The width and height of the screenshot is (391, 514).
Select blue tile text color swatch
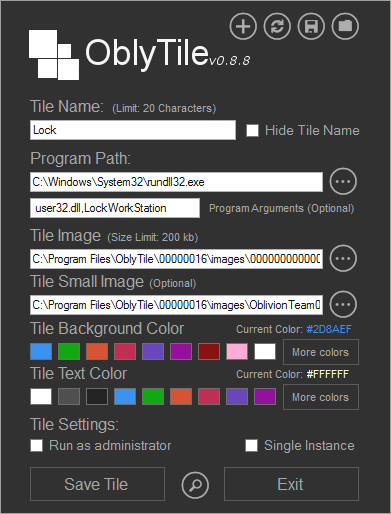(125, 397)
